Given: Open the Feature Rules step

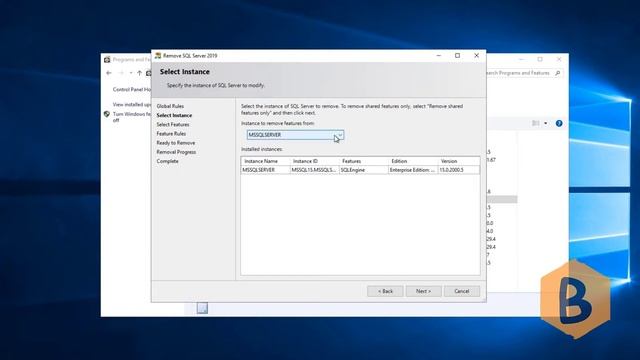Looking at the screenshot, I should [x=171, y=134].
